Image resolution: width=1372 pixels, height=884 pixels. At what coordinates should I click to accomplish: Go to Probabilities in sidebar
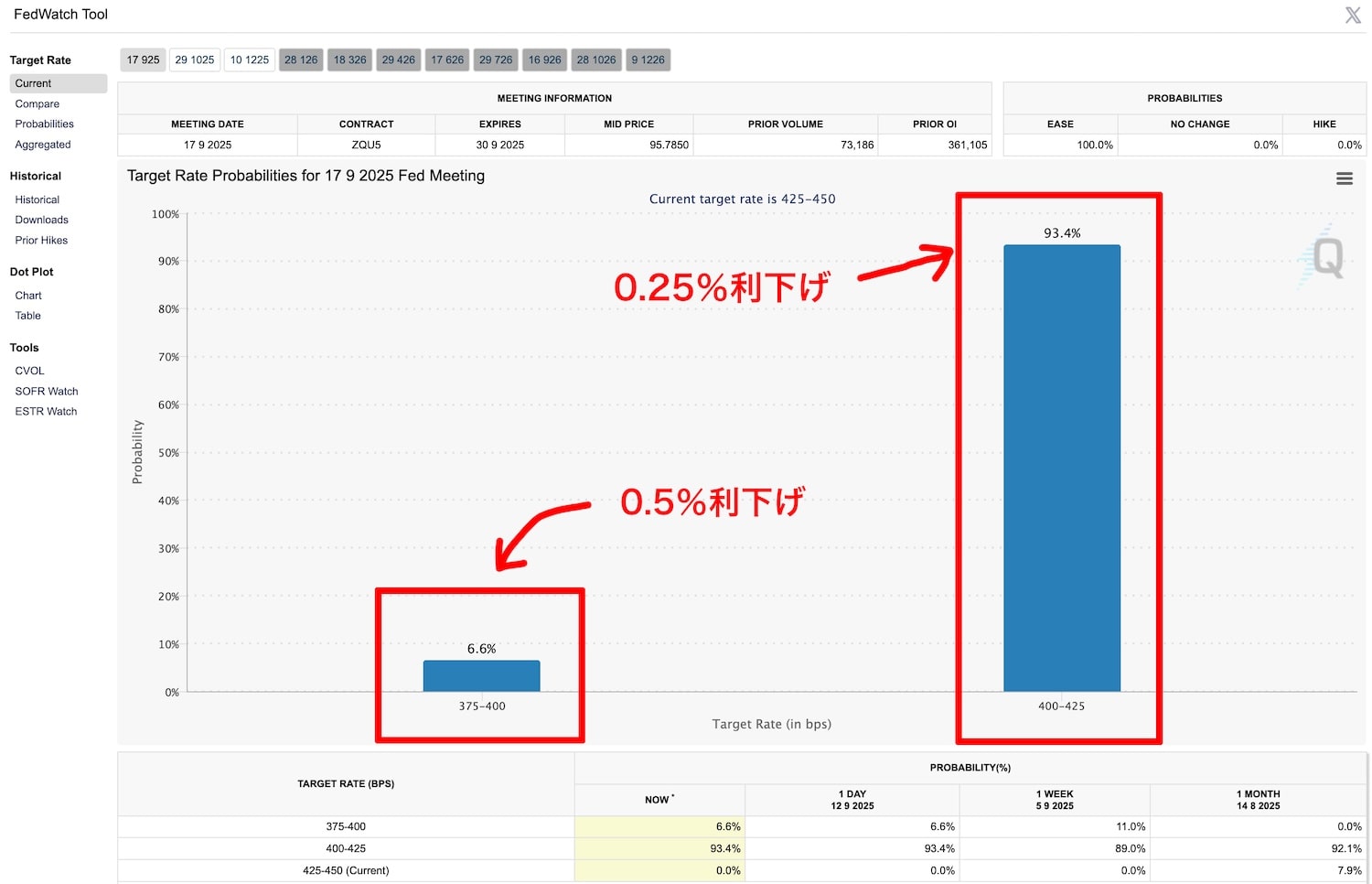point(45,124)
